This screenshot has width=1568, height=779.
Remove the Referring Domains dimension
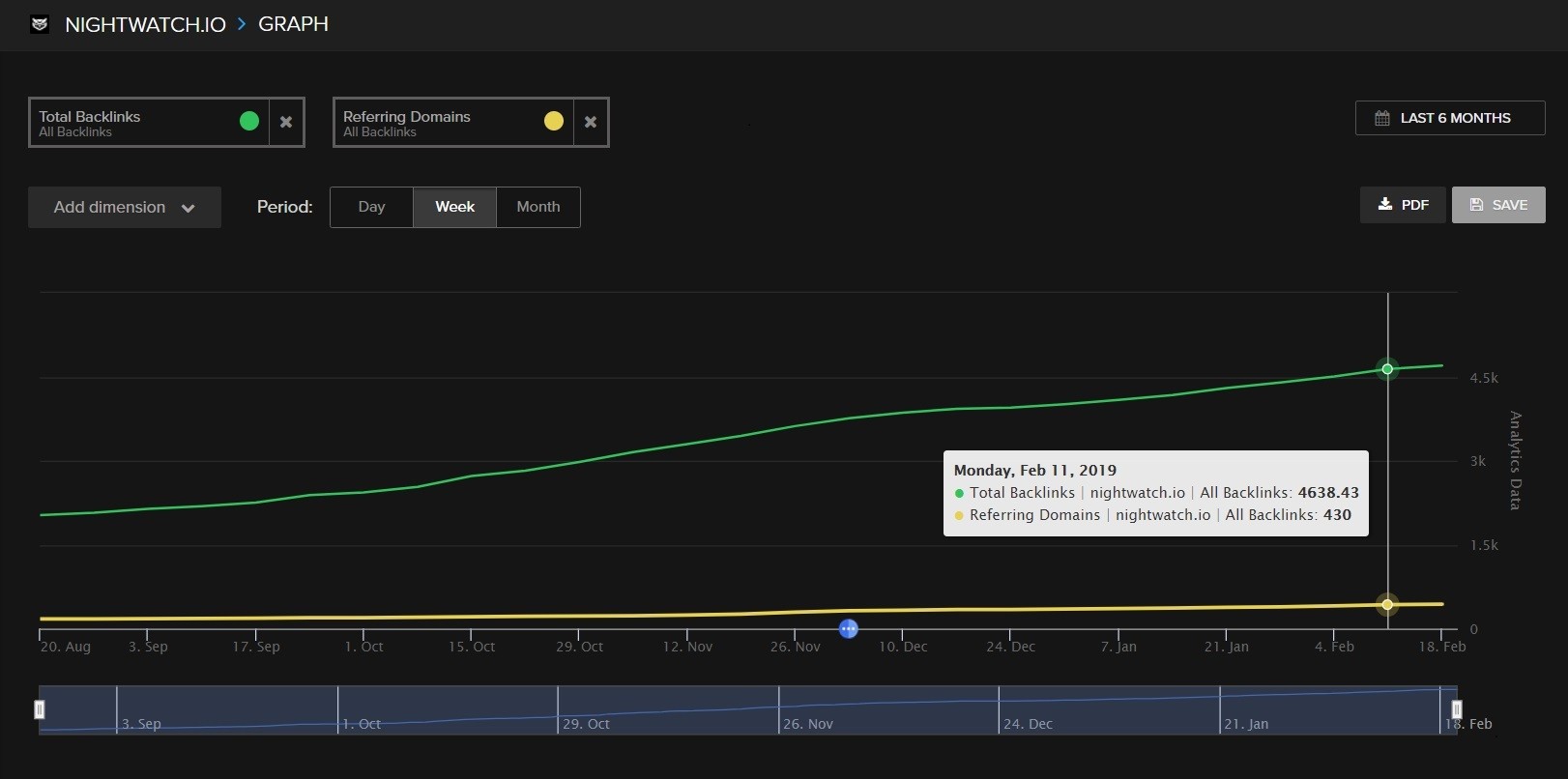(x=591, y=122)
